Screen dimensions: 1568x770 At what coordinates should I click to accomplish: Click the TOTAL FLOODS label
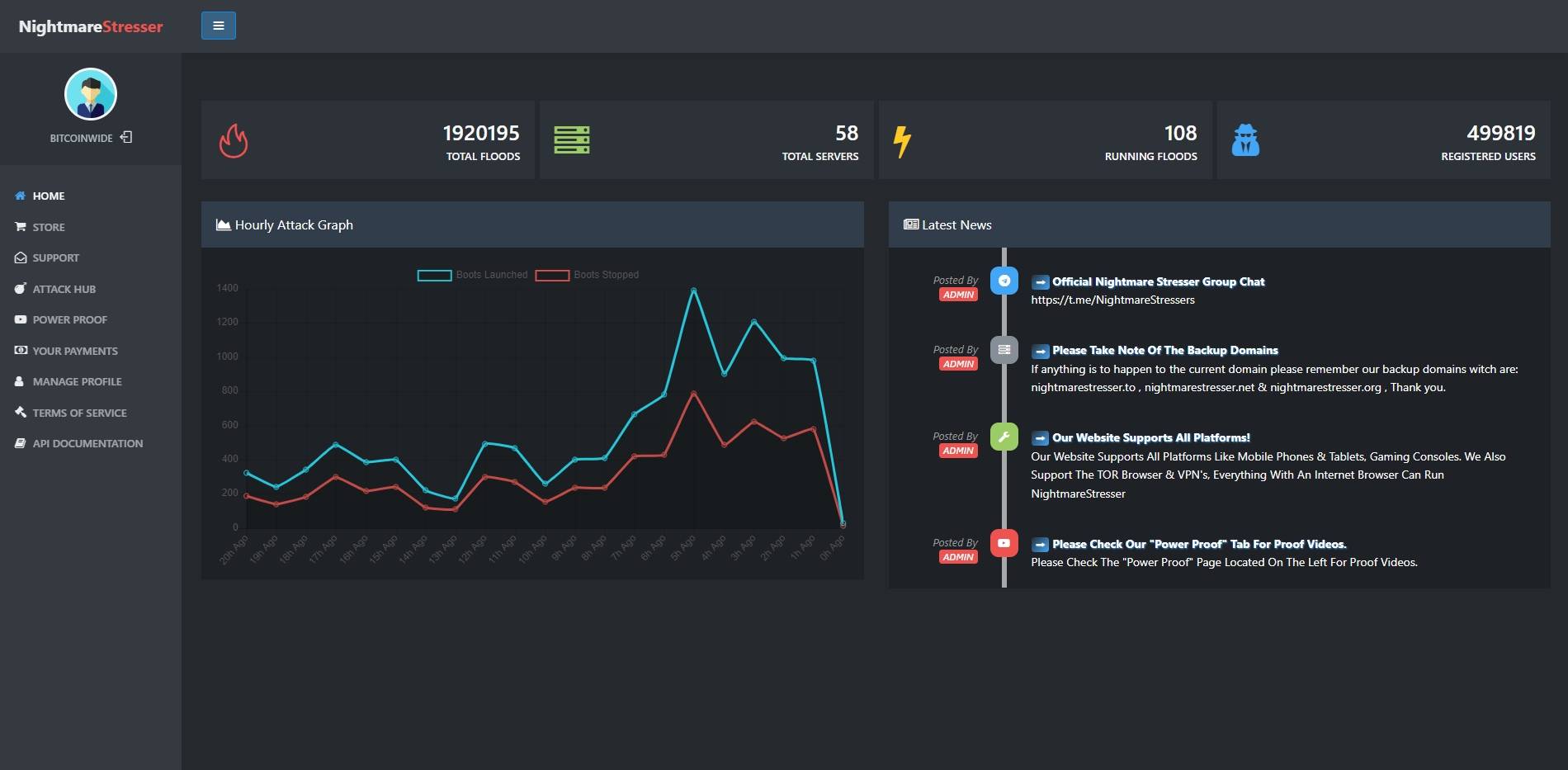(x=484, y=156)
